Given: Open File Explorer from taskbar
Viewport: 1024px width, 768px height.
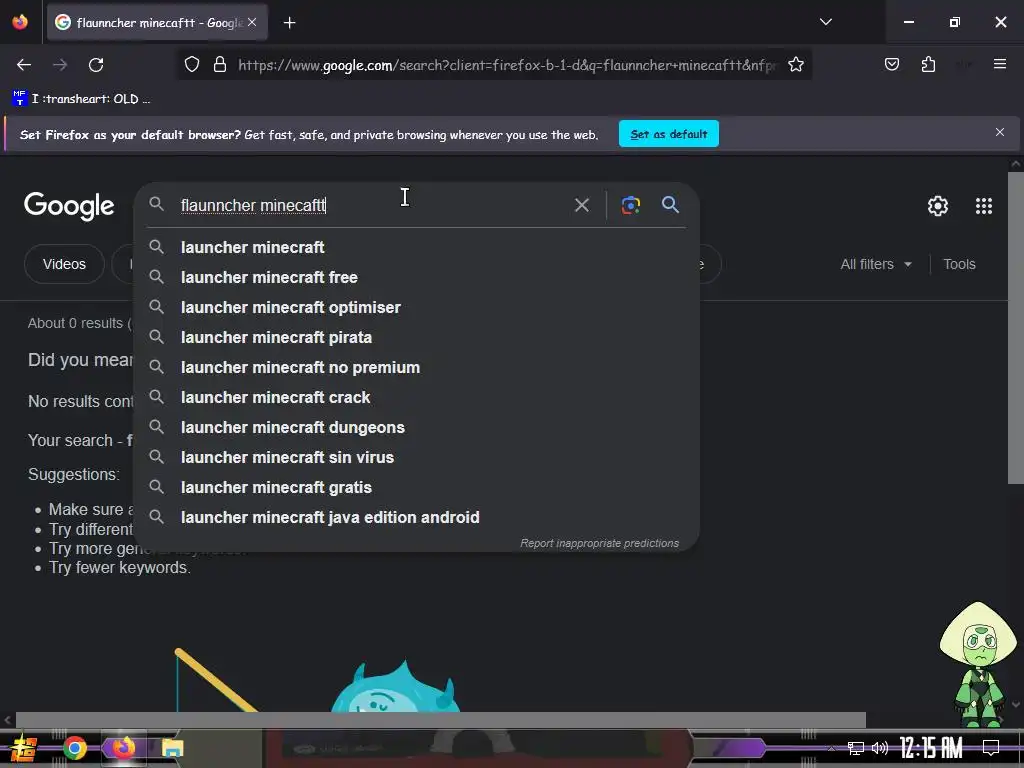Looking at the screenshot, I should click(x=172, y=748).
